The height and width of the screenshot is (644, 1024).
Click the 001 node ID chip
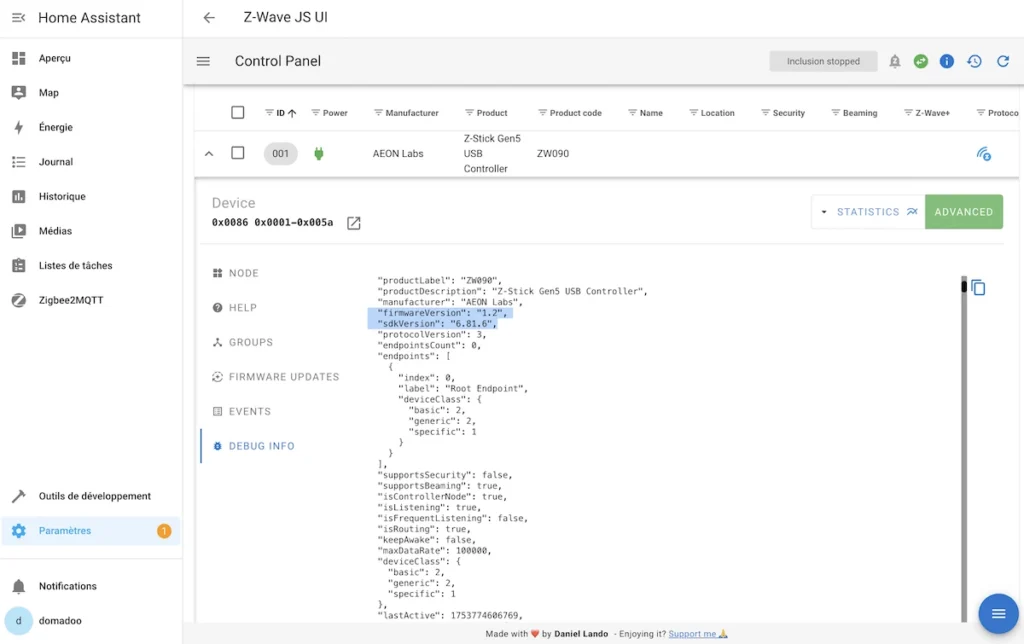pos(281,153)
